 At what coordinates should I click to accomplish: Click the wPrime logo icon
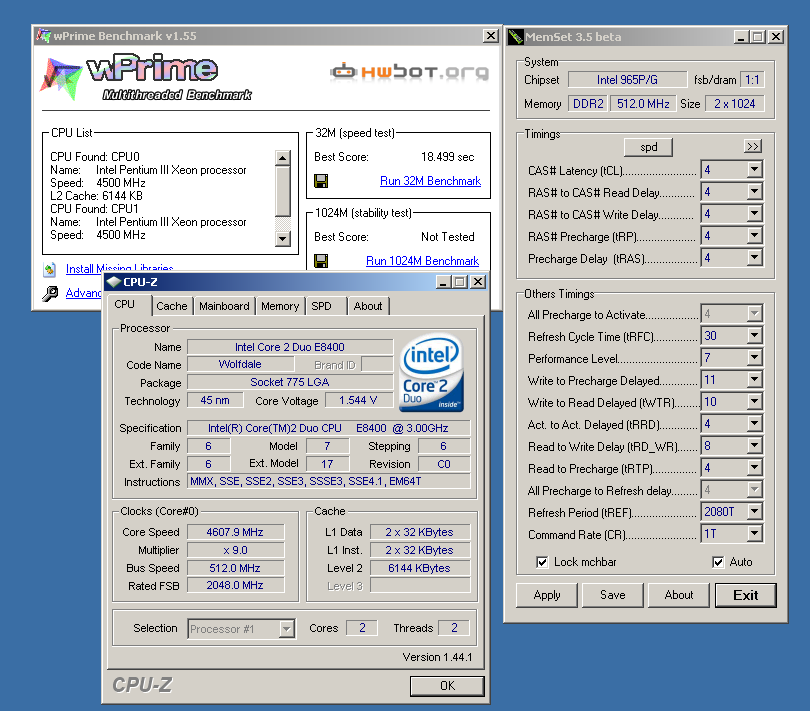[x=61, y=78]
